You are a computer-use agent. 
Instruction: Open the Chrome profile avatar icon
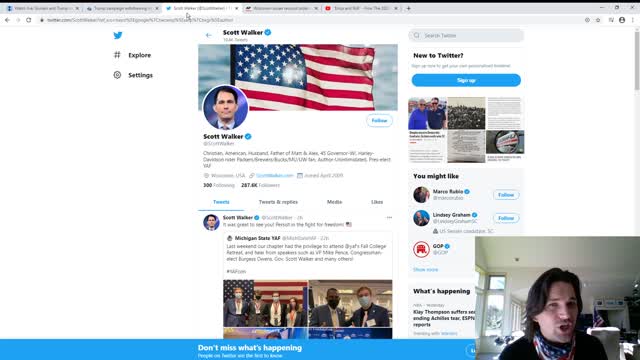pyautogui.click(x=622, y=20)
